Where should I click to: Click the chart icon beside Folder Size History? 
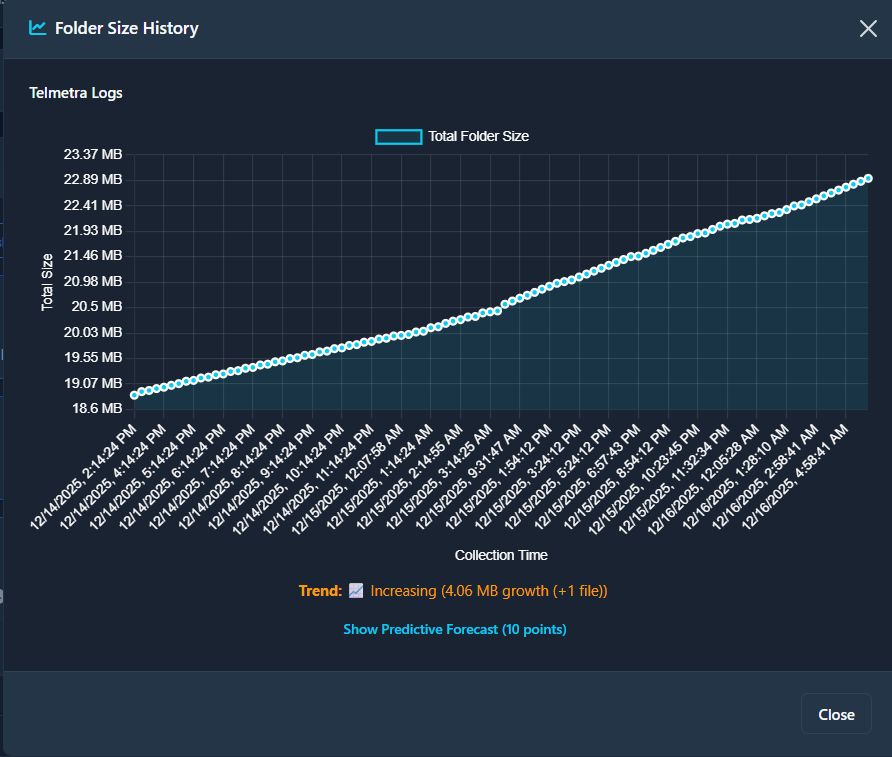38,27
